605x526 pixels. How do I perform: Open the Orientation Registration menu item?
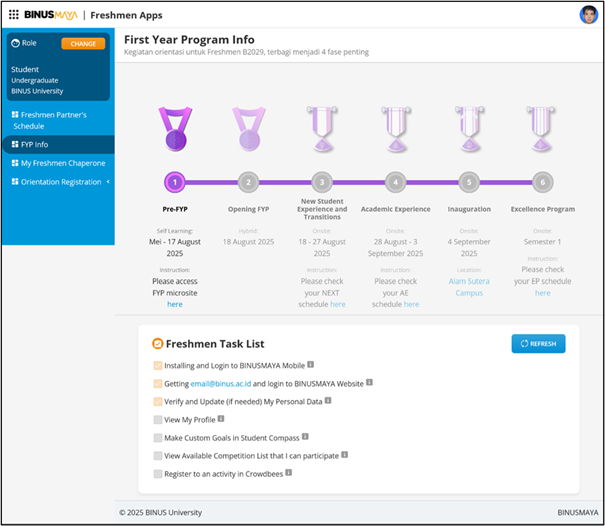[x=58, y=181]
